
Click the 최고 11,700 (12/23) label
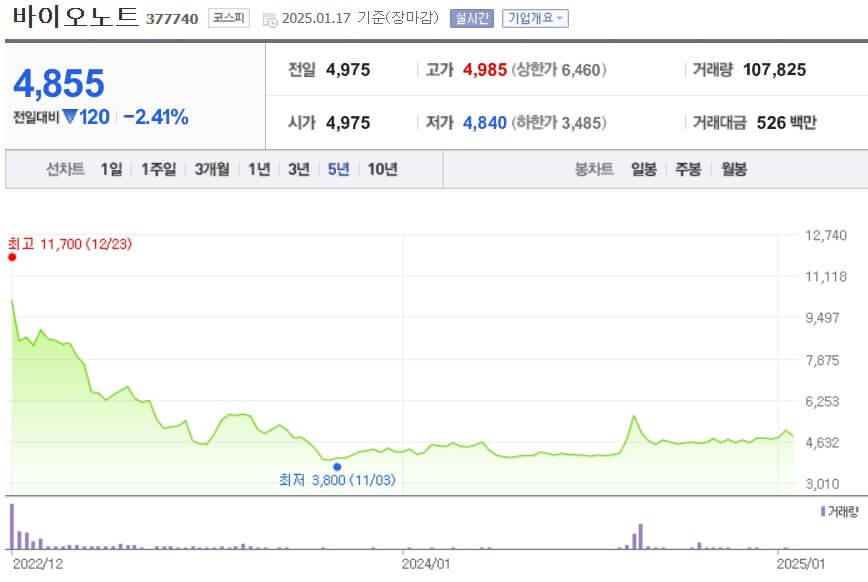point(70,244)
